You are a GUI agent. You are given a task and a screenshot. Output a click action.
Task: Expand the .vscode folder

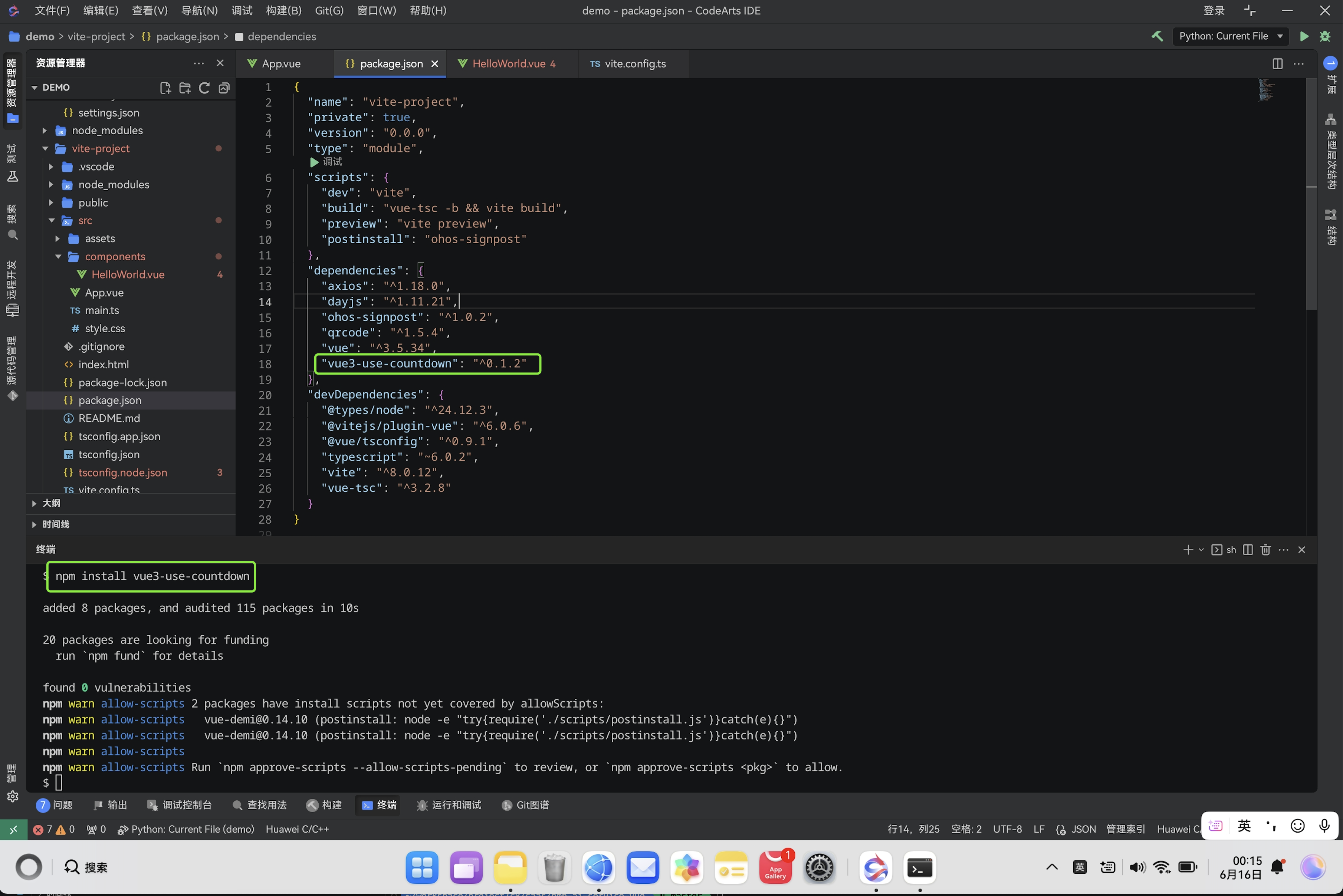click(x=51, y=167)
